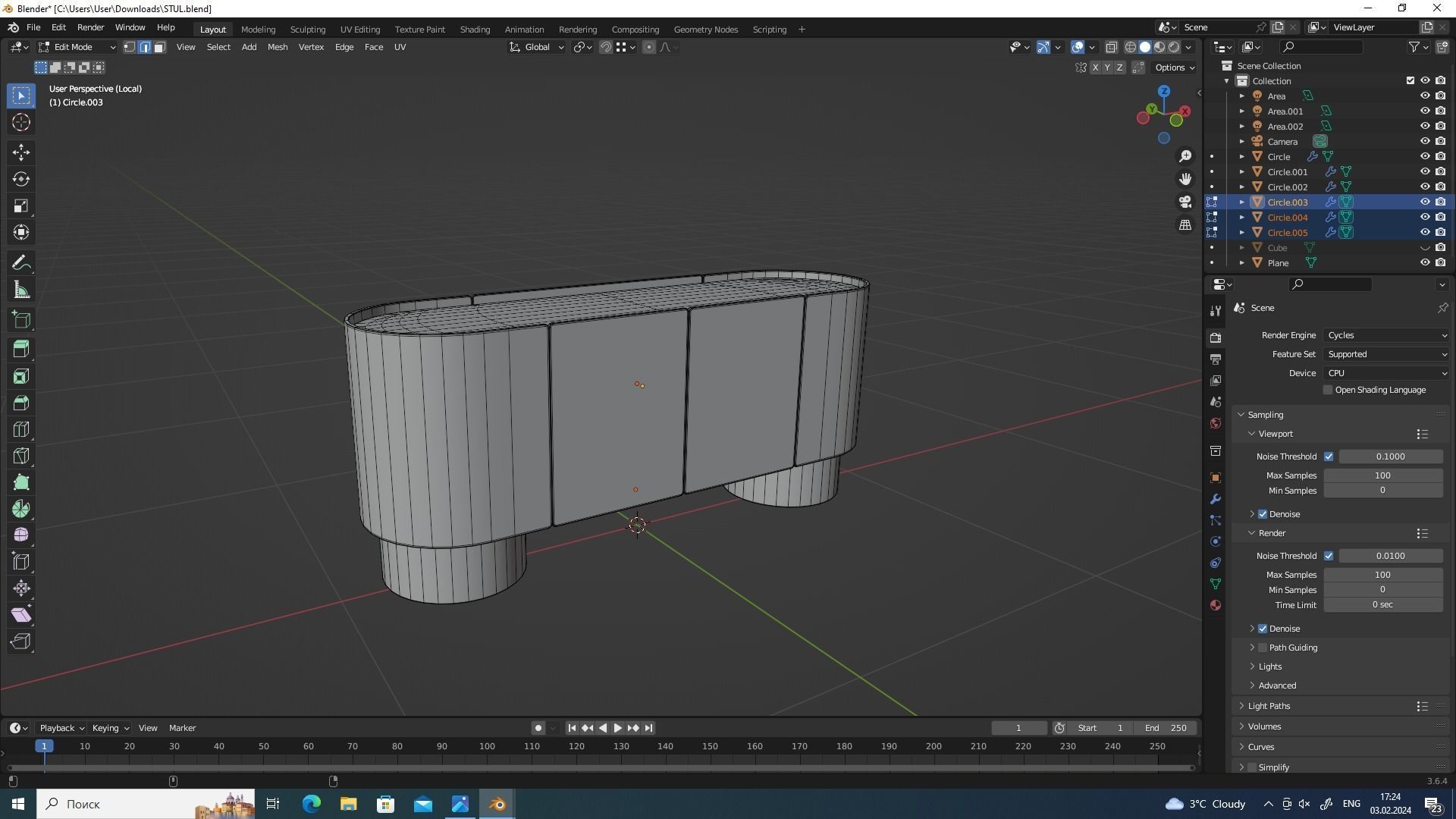
Task: Toggle X-ray display in viewport header
Action: click(x=1111, y=47)
